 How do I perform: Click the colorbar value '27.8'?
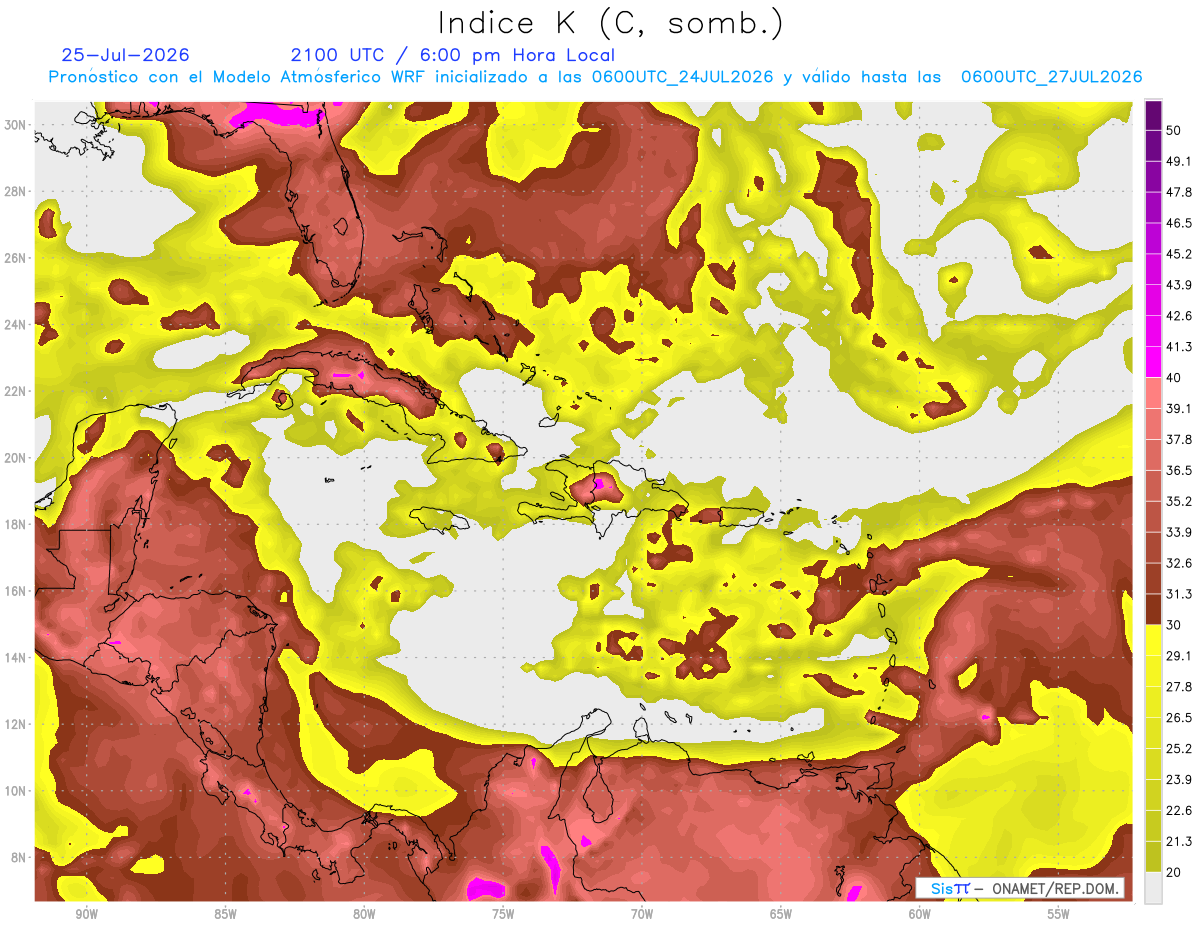[1178, 687]
